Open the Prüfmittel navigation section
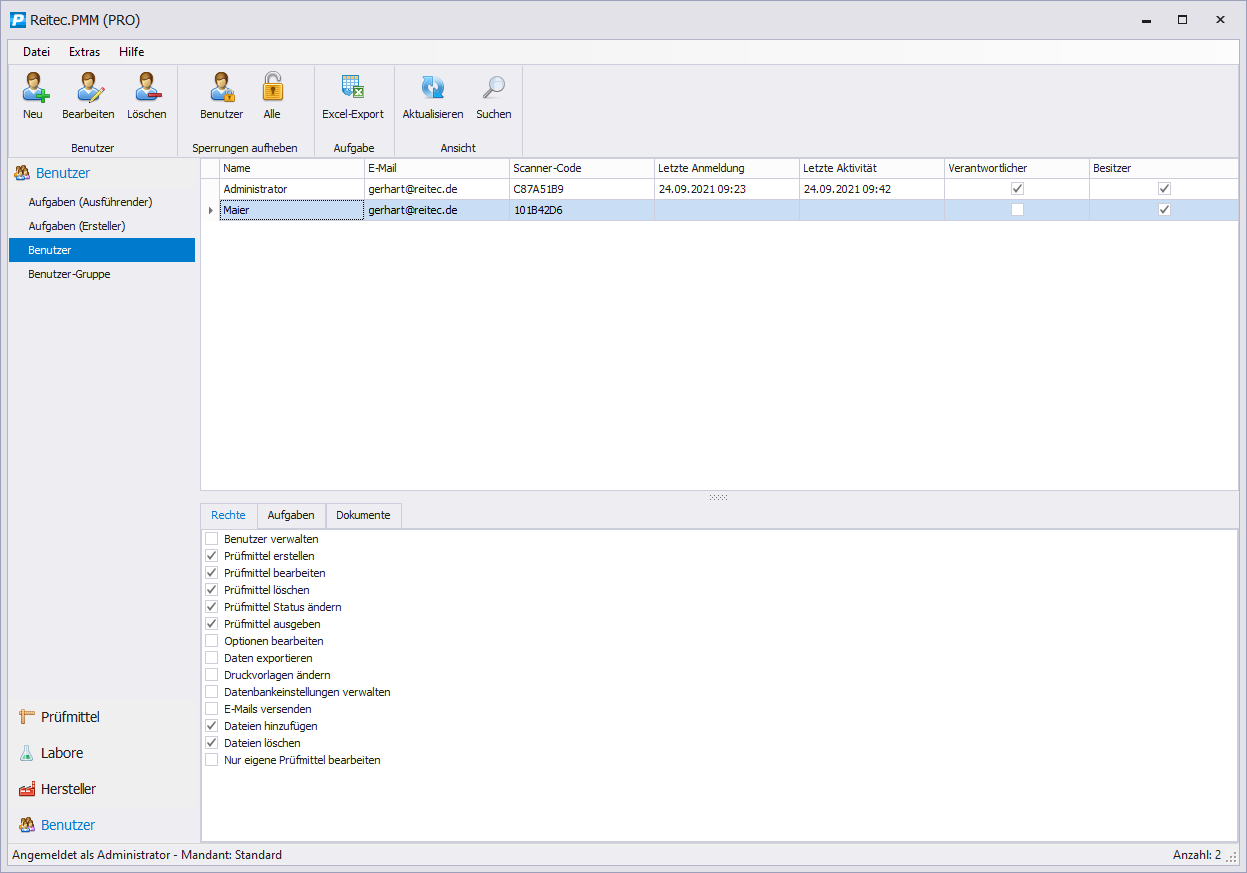This screenshot has width=1247, height=873. pyautogui.click(x=70, y=717)
